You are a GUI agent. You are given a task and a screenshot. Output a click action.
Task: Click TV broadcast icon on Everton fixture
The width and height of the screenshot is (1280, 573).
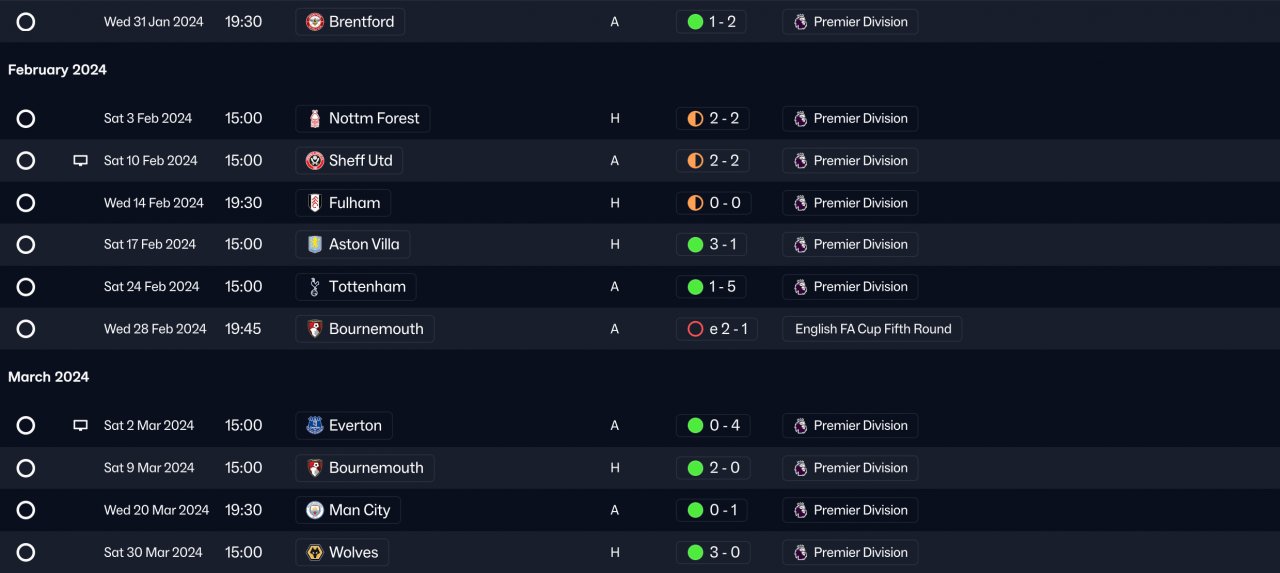click(x=81, y=426)
